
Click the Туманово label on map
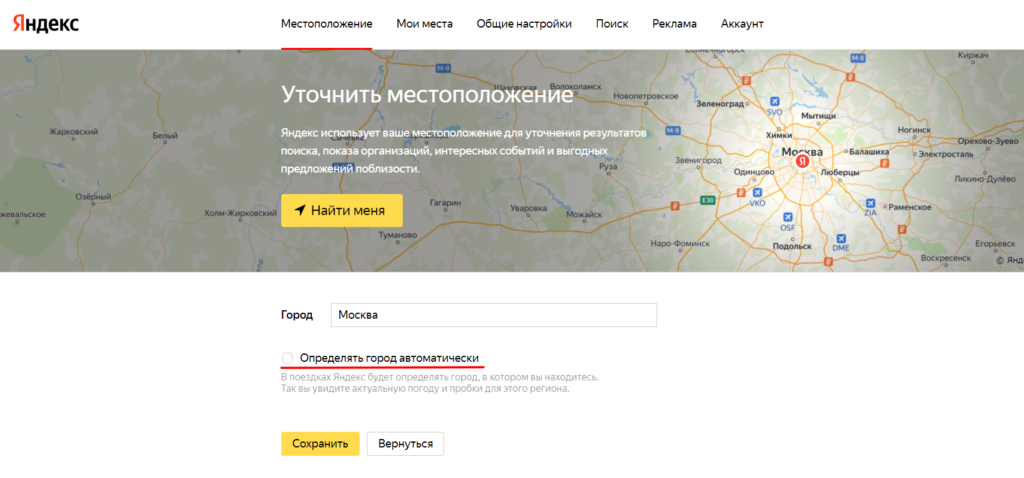(x=397, y=234)
